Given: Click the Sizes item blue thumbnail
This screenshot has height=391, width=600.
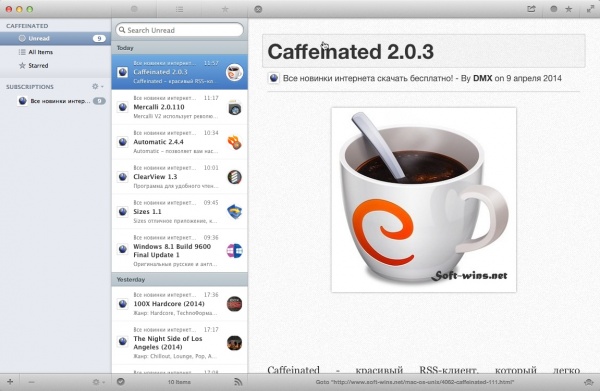Looking at the screenshot, I should tap(235, 212).
